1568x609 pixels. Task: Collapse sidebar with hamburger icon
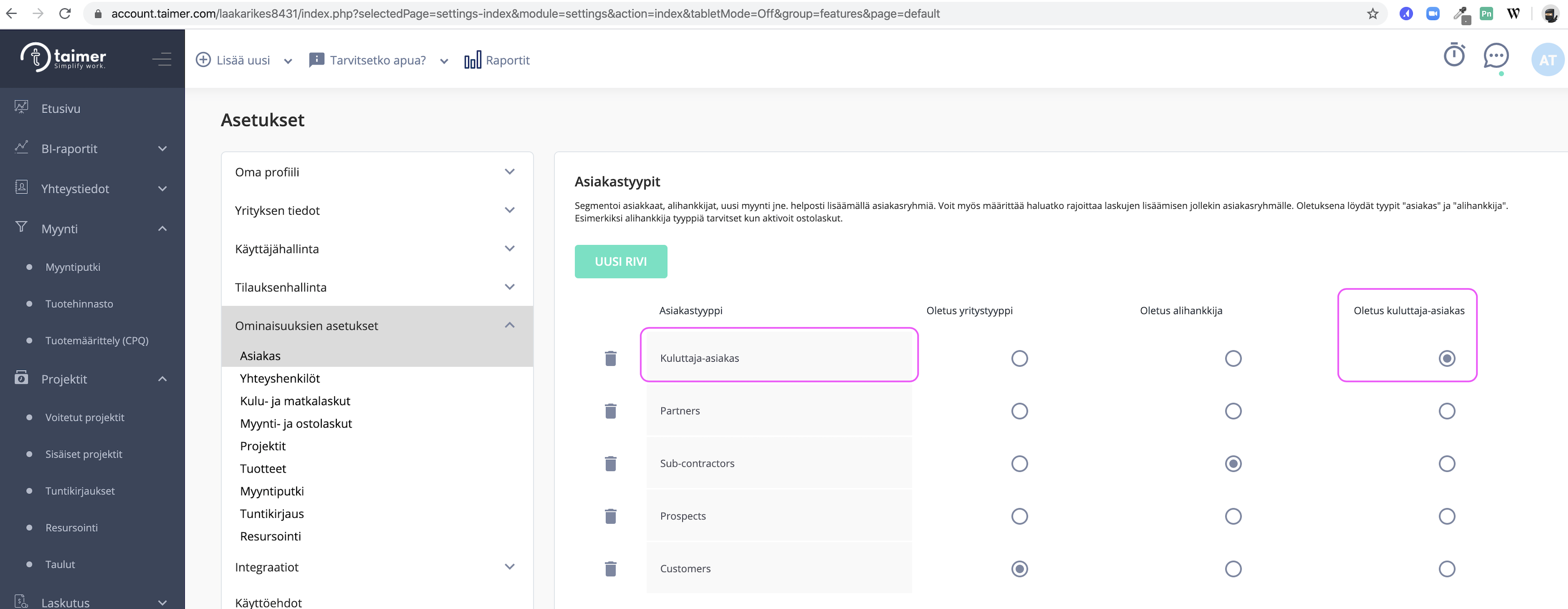click(161, 59)
